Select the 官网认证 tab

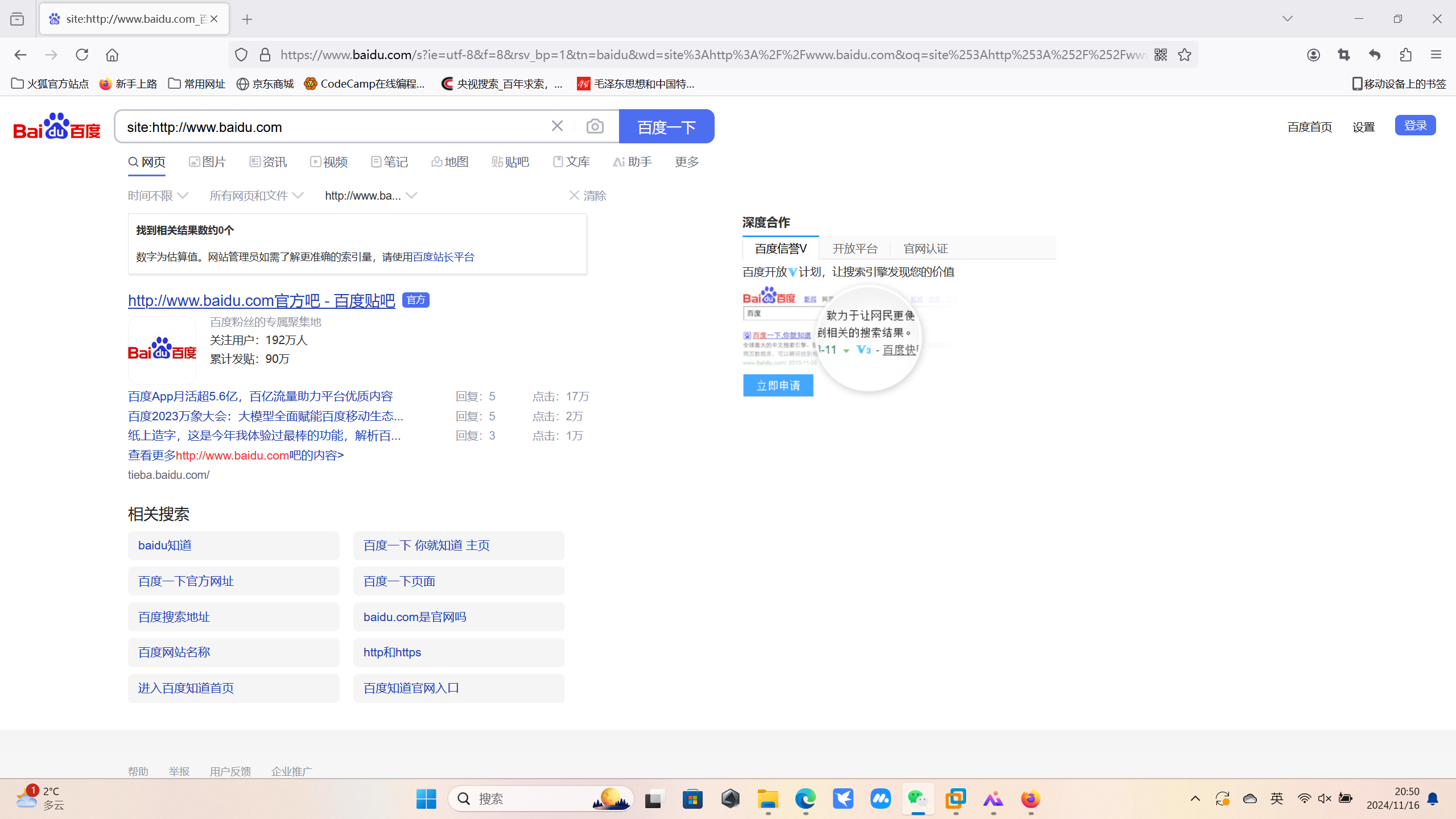pos(926,249)
